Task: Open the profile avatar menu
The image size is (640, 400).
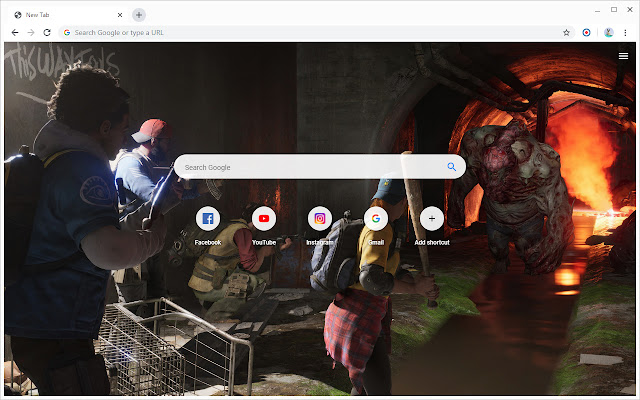Action: (609, 33)
